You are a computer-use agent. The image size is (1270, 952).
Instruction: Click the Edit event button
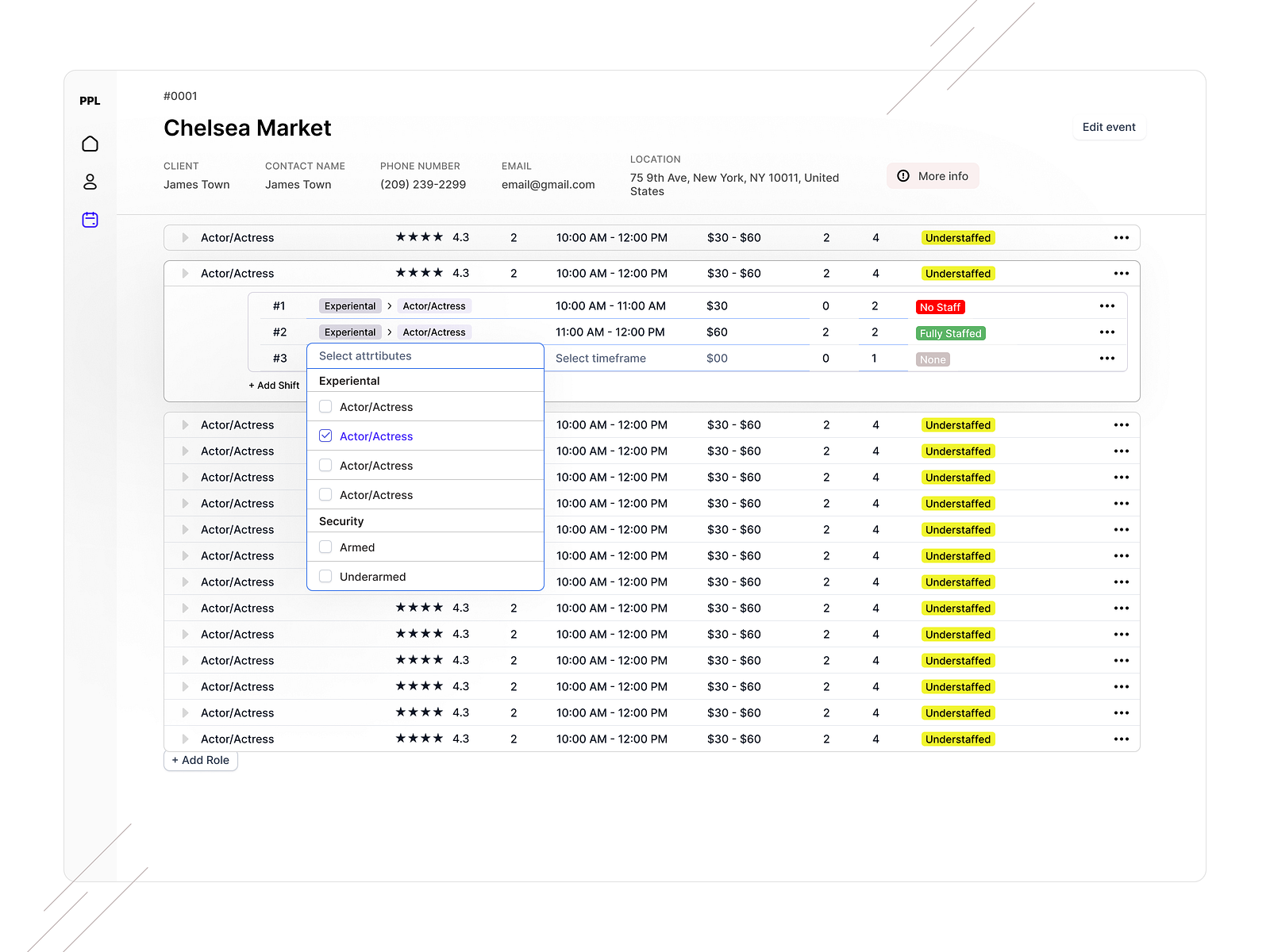point(1109,127)
